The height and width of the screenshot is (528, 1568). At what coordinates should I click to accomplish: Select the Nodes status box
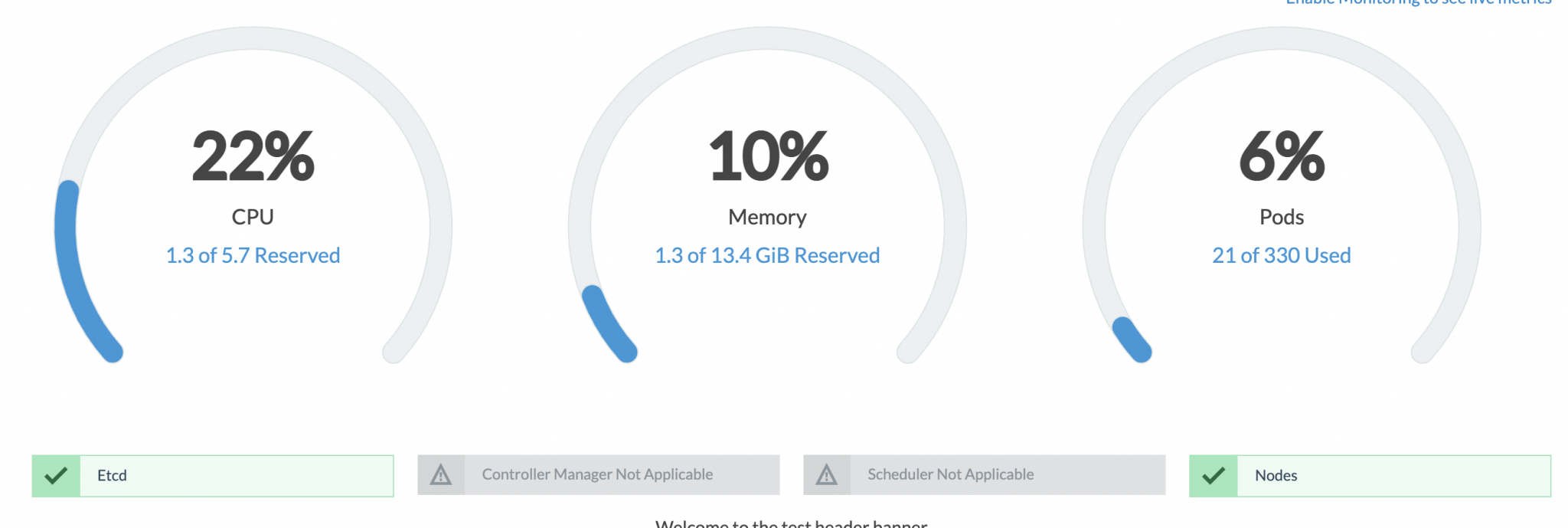1370,476
